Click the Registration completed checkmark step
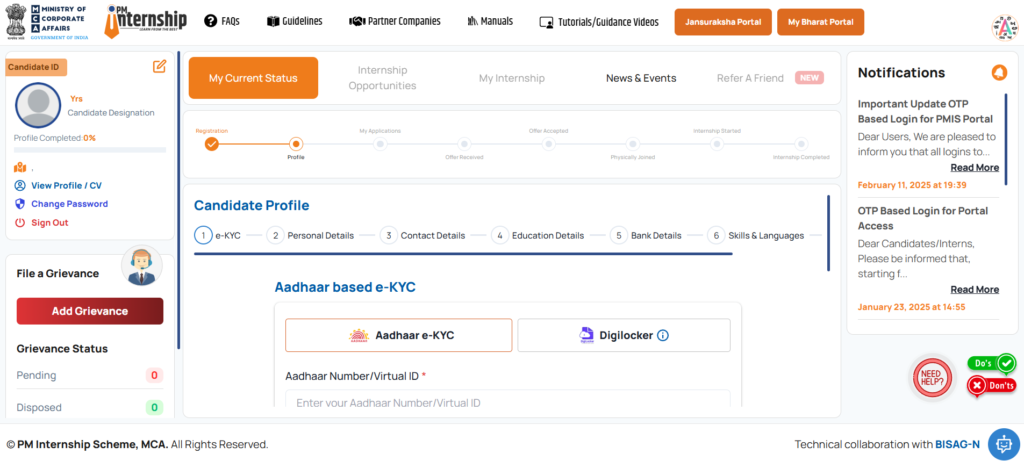Viewport: 1024px width, 461px height. [211, 144]
